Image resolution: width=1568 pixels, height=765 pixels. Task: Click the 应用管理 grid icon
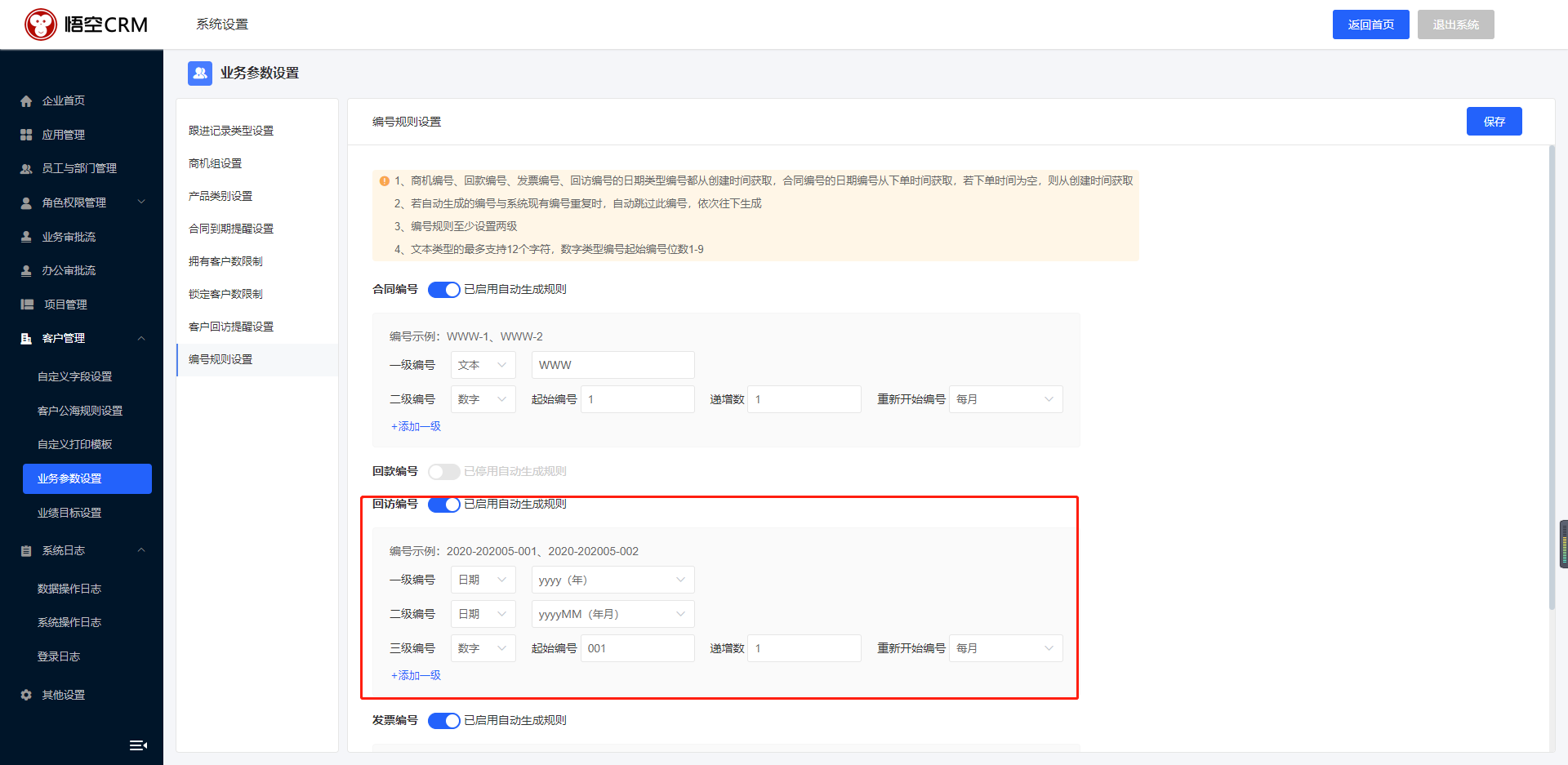coord(26,135)
